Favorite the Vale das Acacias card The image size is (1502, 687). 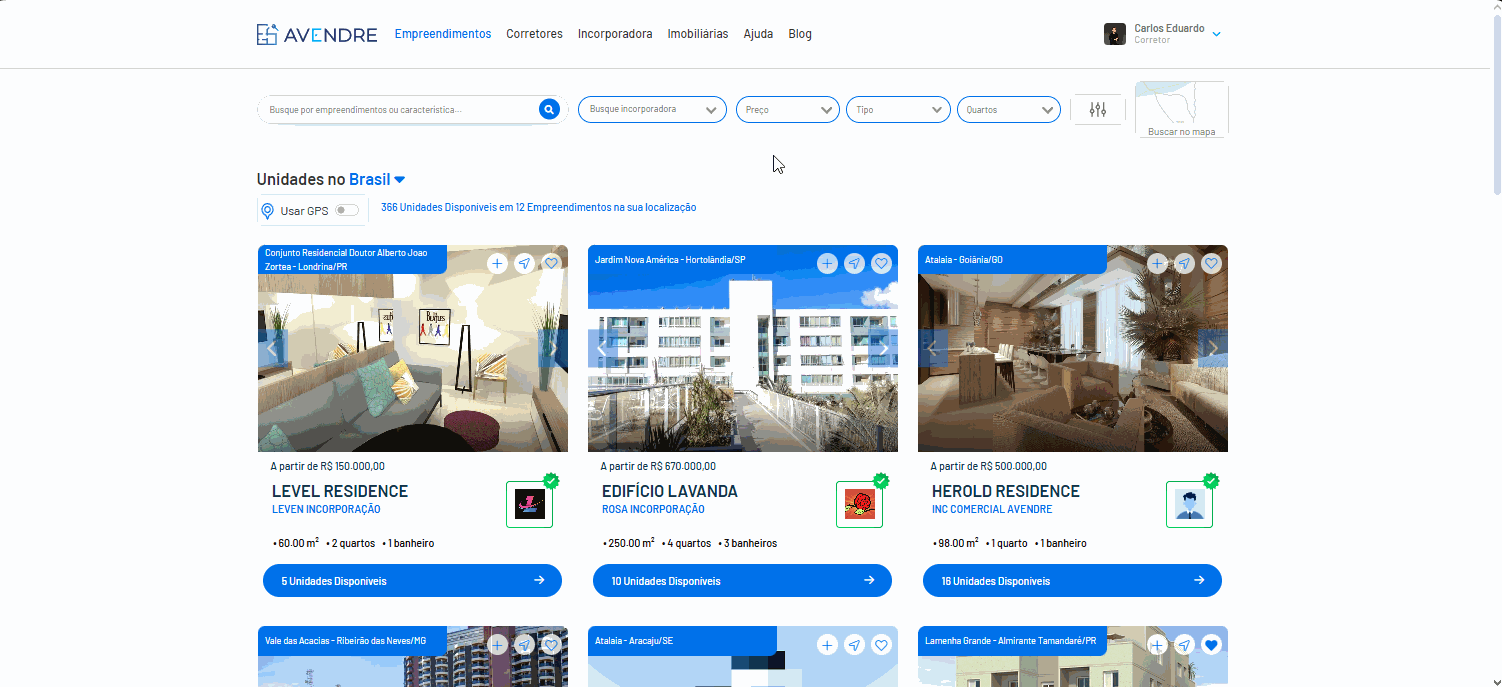[551, 645]
